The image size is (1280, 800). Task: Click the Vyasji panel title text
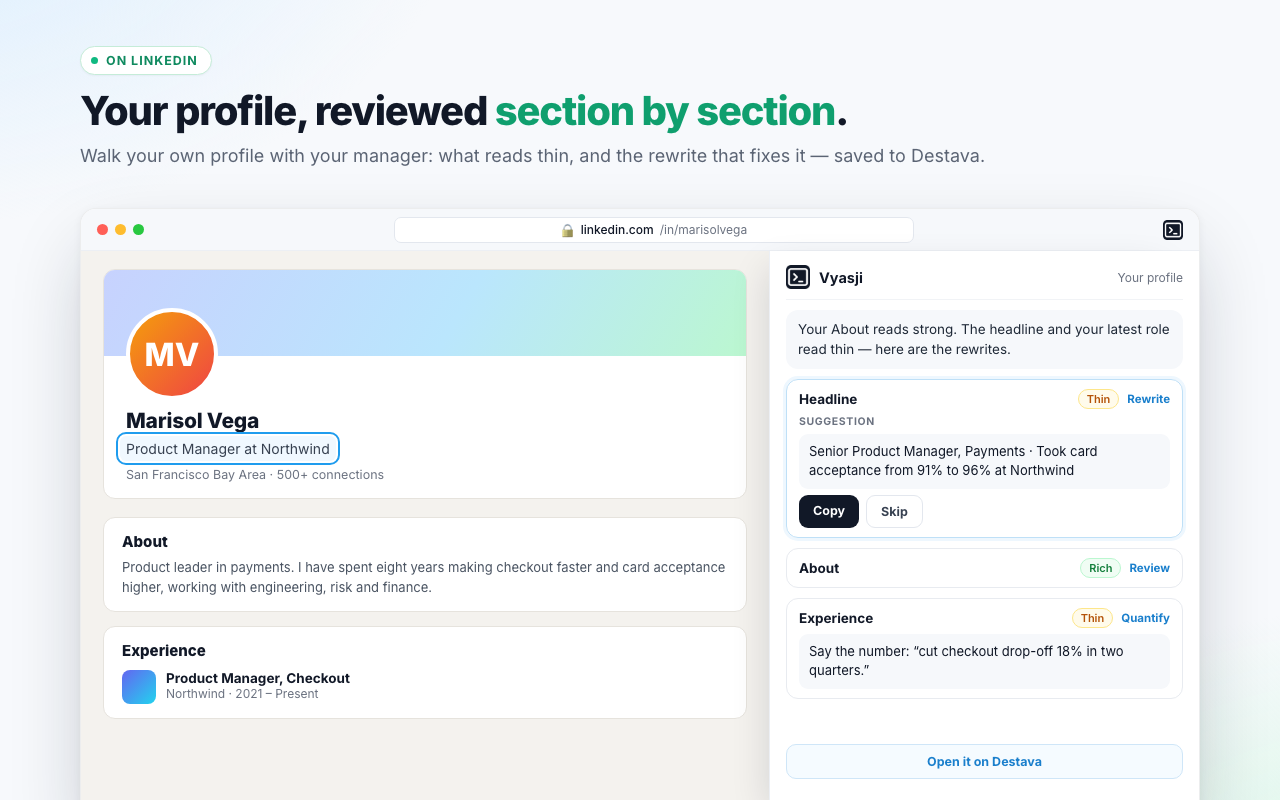841,278
